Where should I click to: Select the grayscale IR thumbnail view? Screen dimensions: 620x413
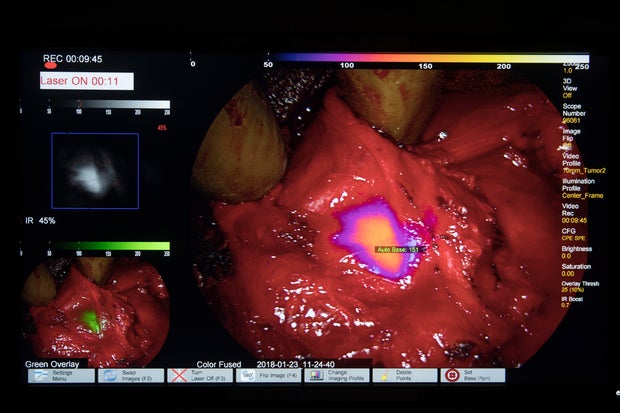(x=95, y=171)
